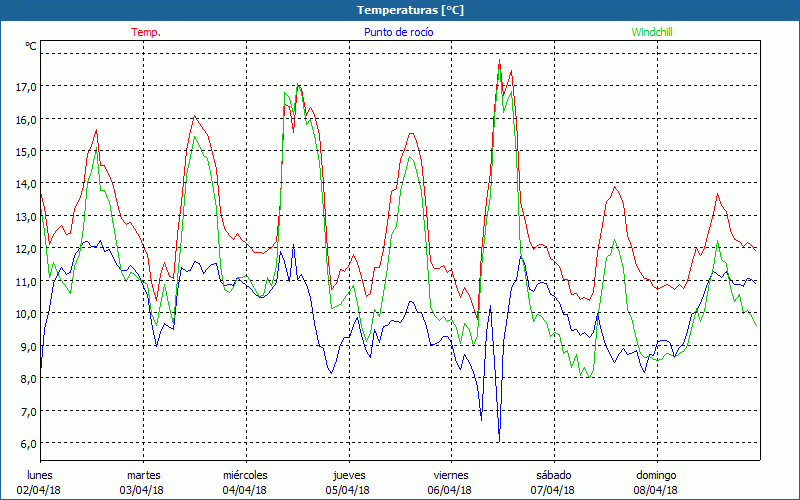
Task: Select the blue Punto de rocío legend label
Action: point(398,32)
